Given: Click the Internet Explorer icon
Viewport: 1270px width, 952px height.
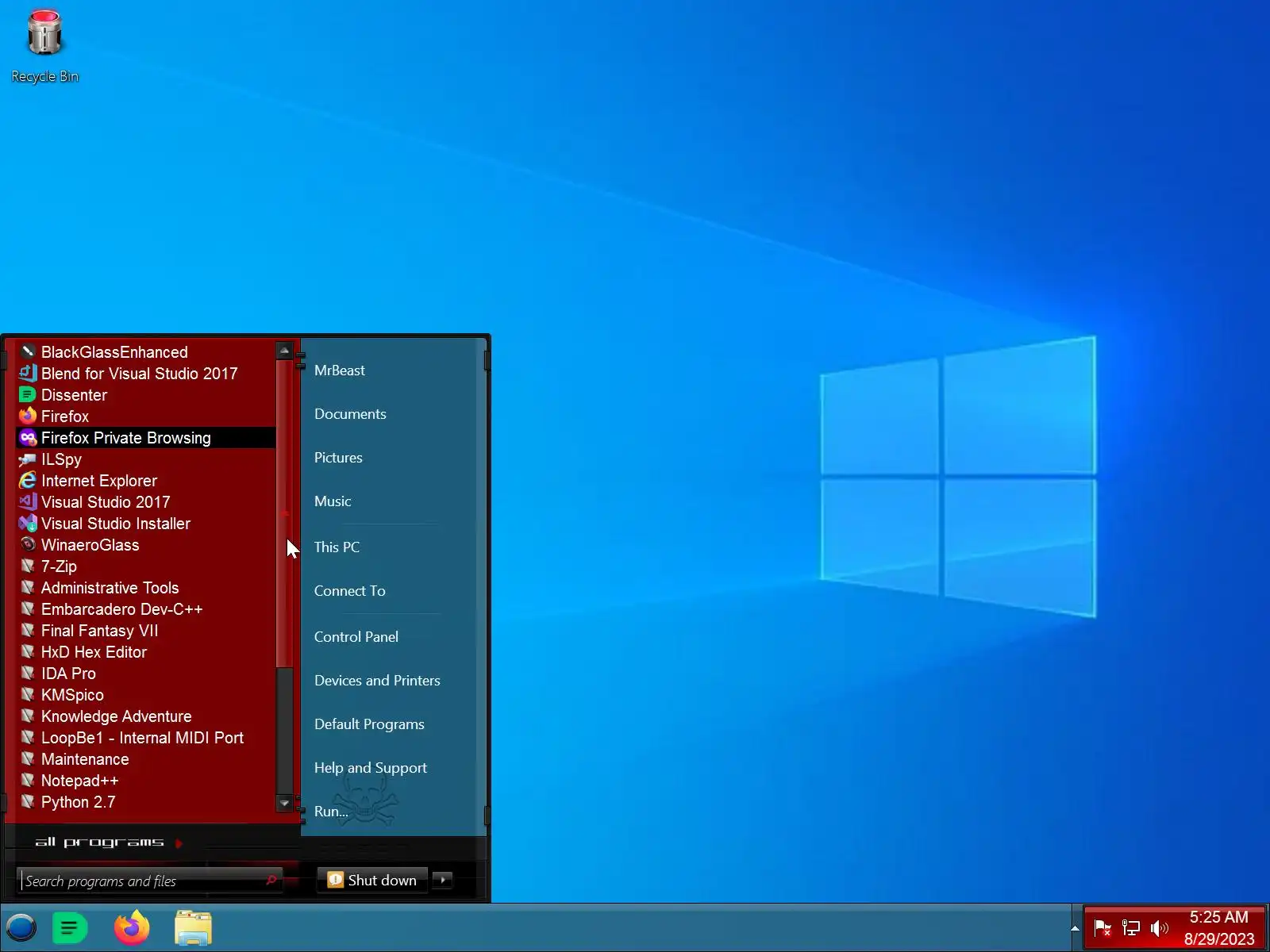Looking at the screenshot, I should (x=28, y=480).
